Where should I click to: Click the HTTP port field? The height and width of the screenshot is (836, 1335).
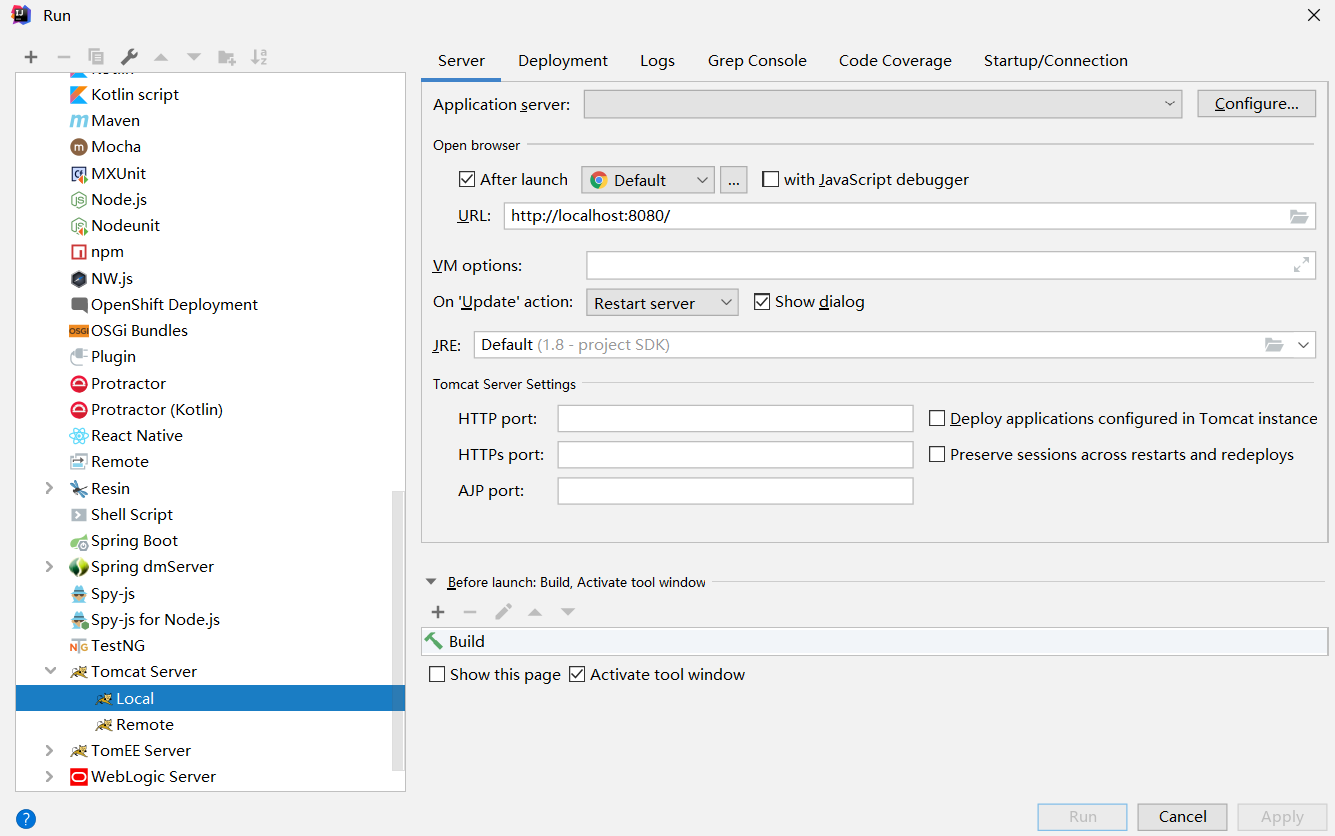tap(735, 419)
